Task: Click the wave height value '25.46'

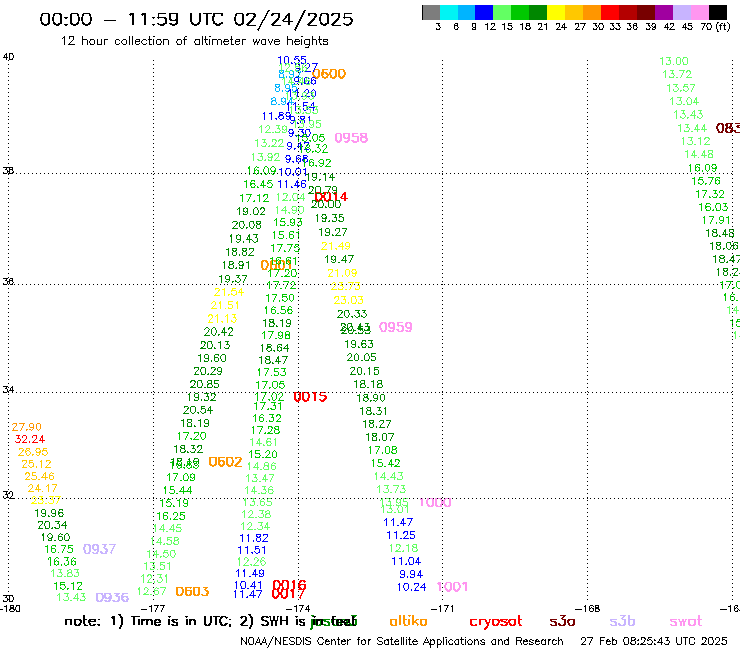Action: pyautogui.click(x=39, y=476)
